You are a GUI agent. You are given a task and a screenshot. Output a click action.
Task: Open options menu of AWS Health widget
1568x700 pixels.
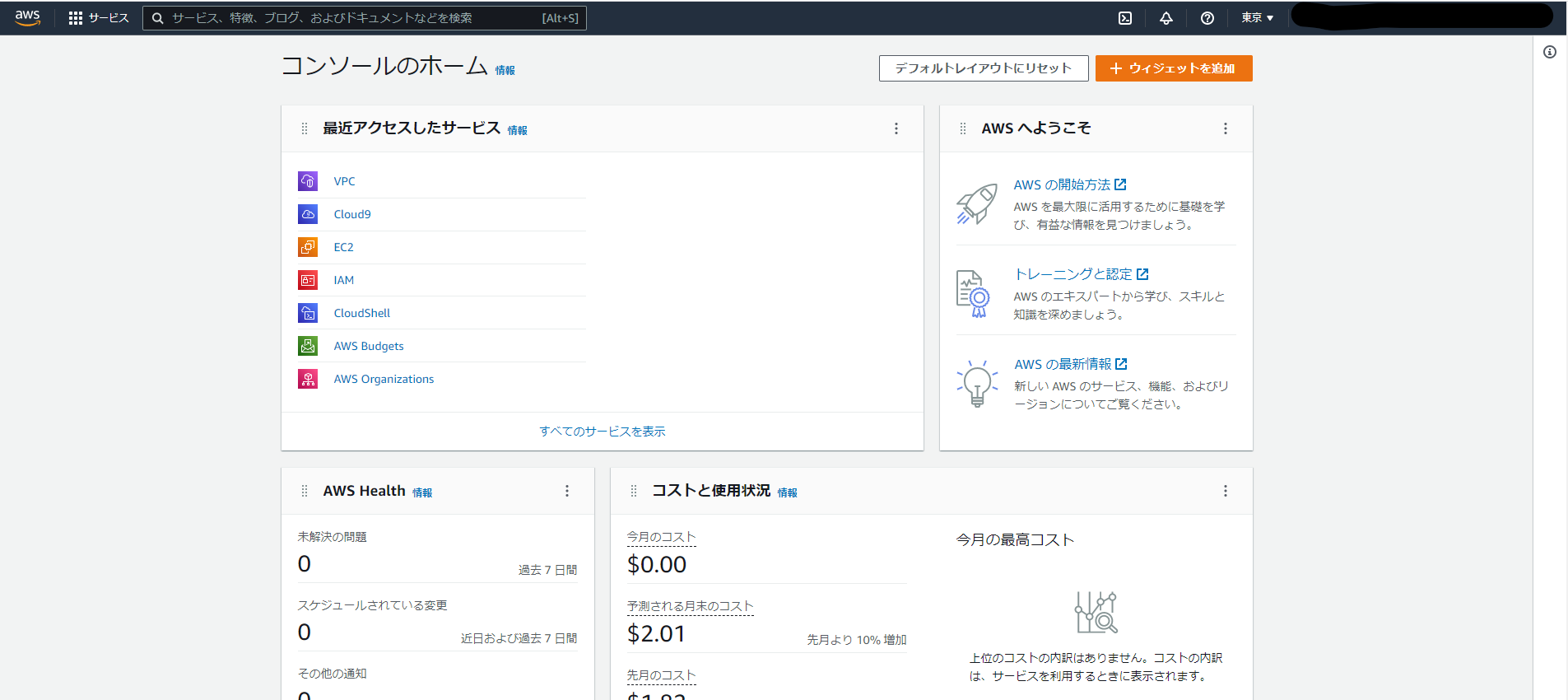pyautogui.click(x=567, y=491)
